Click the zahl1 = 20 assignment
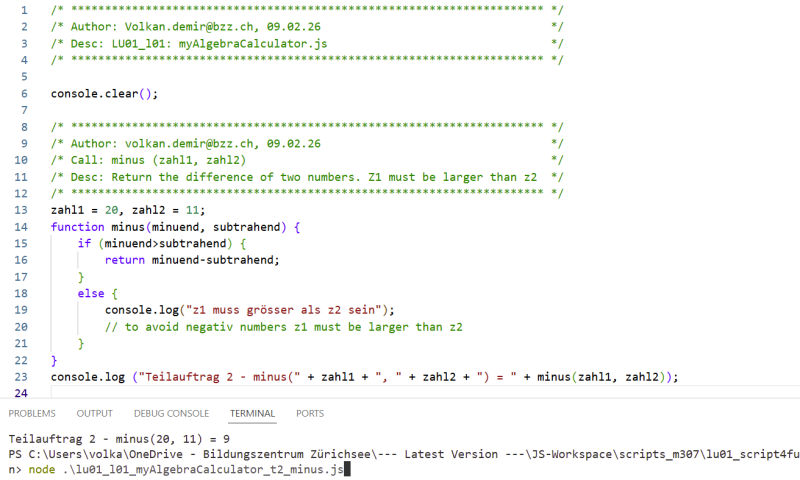The width and height of the screenshot is (800, 480). [x=84, y=210]
